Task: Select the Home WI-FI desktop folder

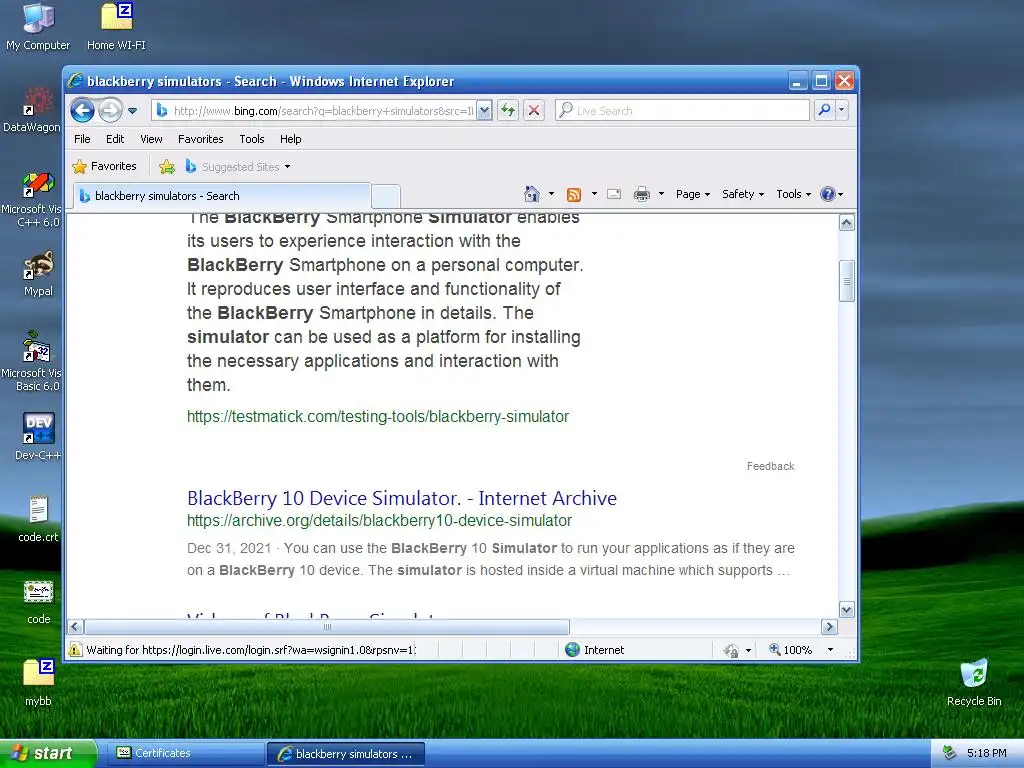Action: point(116,27)
